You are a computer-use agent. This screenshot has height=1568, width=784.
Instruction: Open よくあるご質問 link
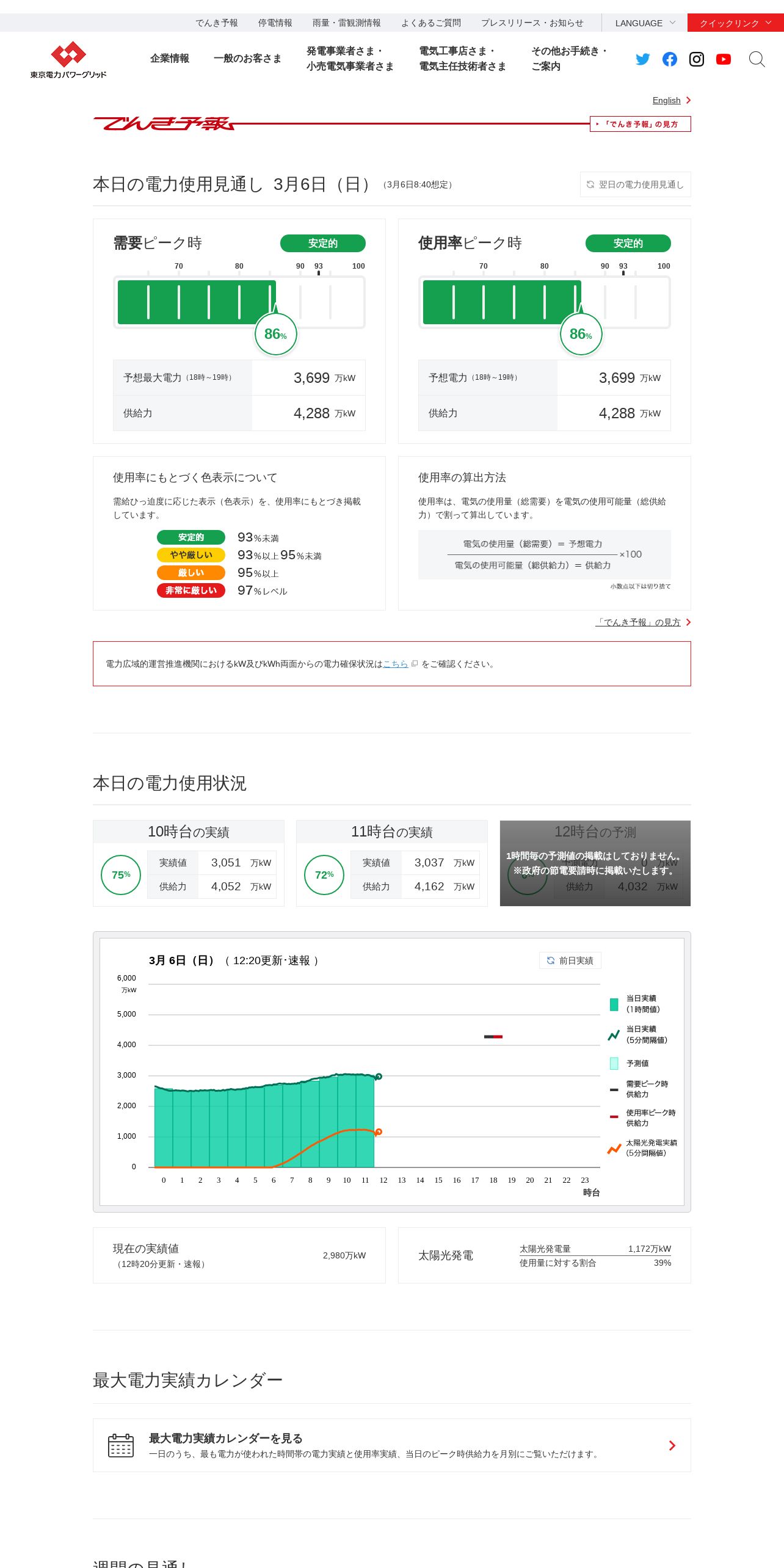tap(430, 23)
